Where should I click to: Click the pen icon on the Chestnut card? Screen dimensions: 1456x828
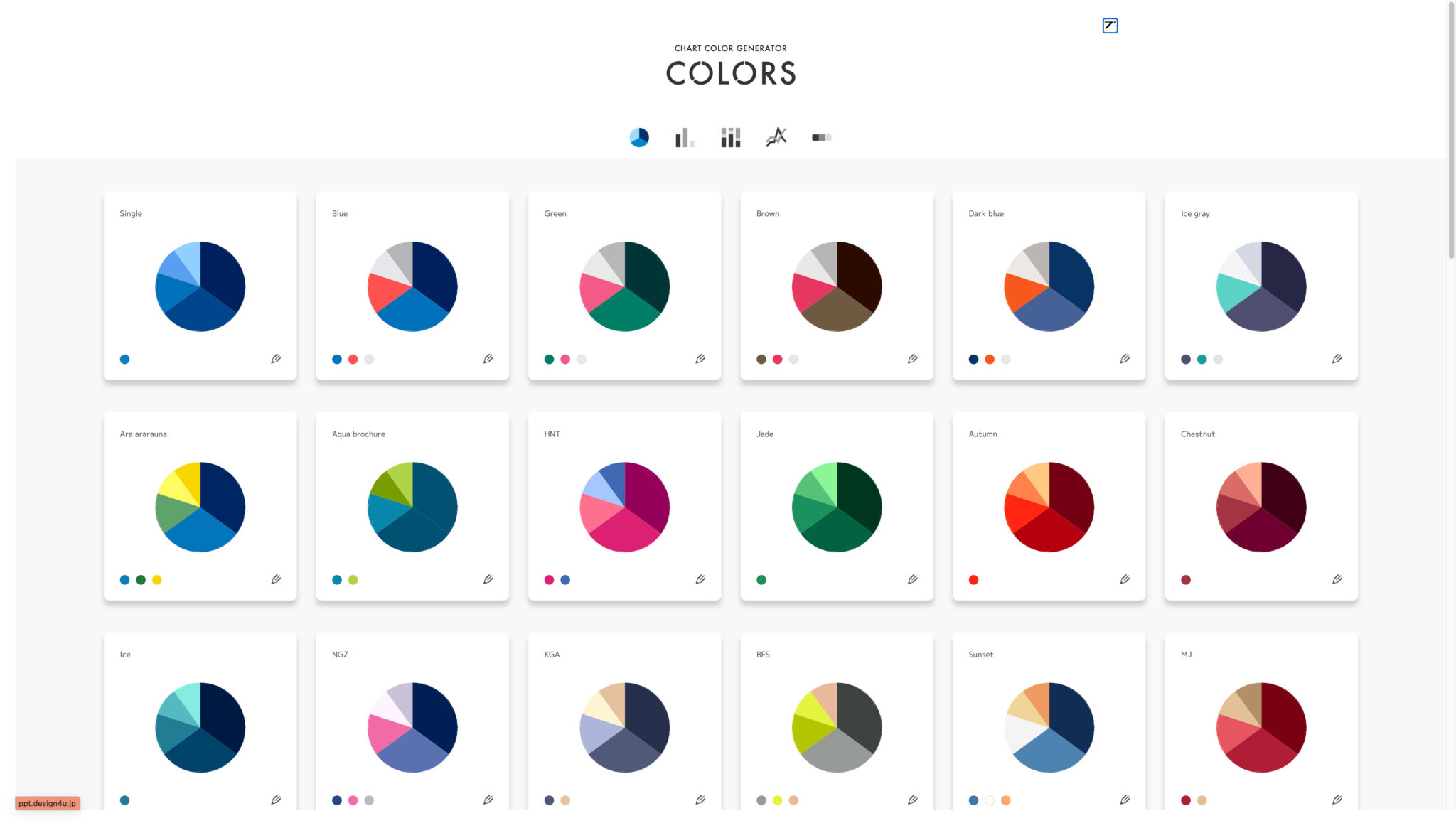point(1337,579)
